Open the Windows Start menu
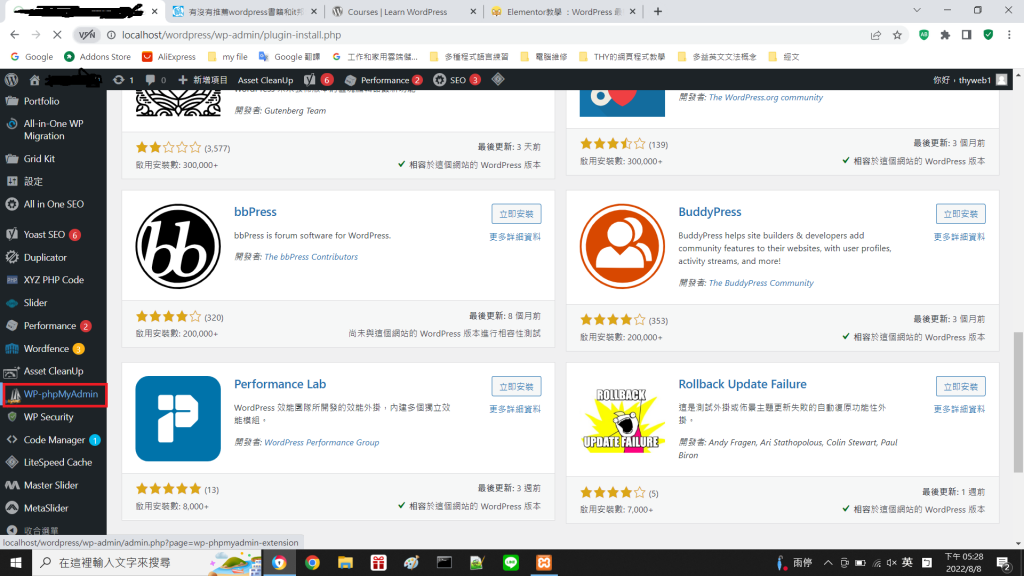The height and width of the screenshot is (576, 1024). click(x=16, y=562)
